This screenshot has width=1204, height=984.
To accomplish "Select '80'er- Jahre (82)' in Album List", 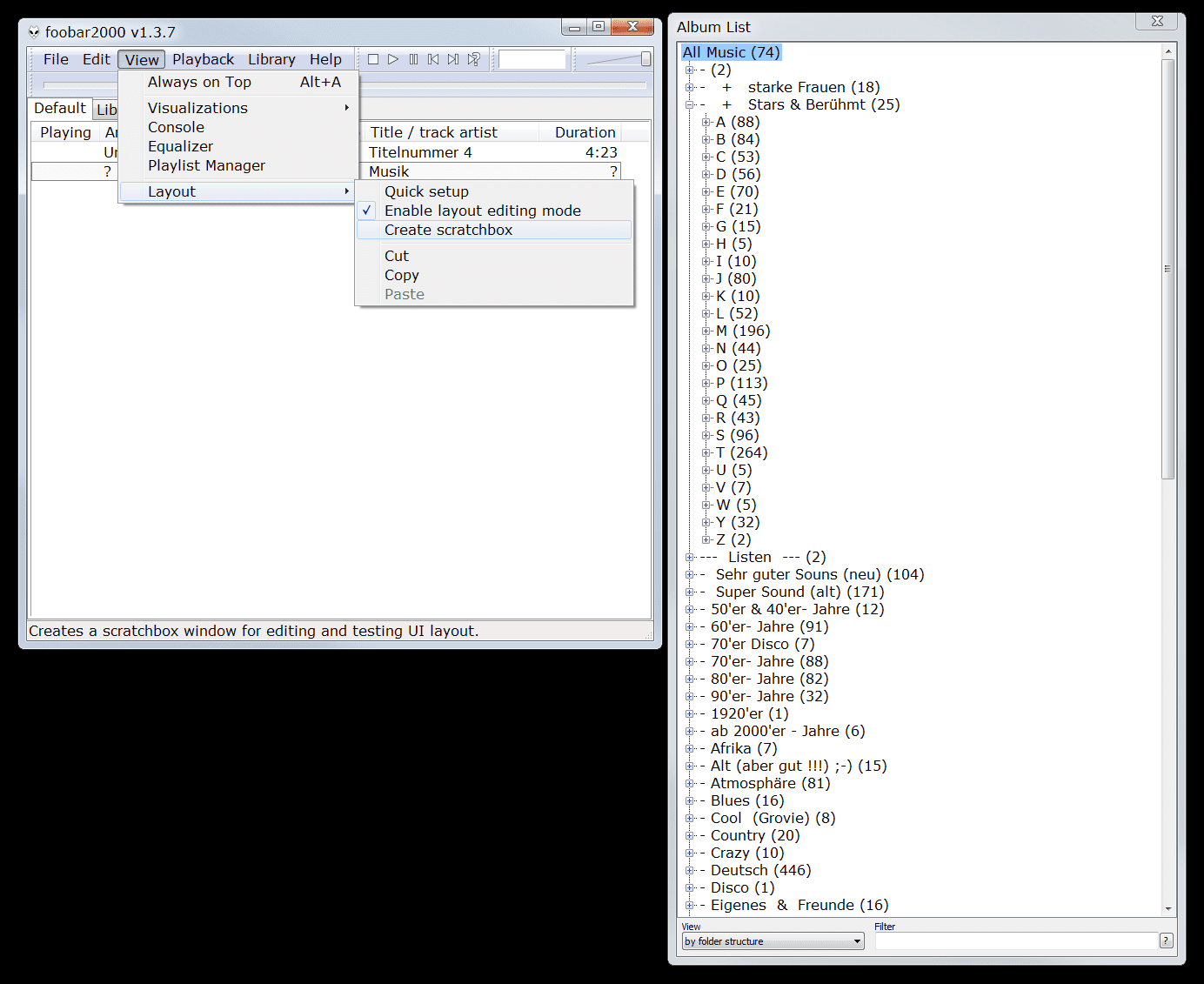I will tap(765, 679).
